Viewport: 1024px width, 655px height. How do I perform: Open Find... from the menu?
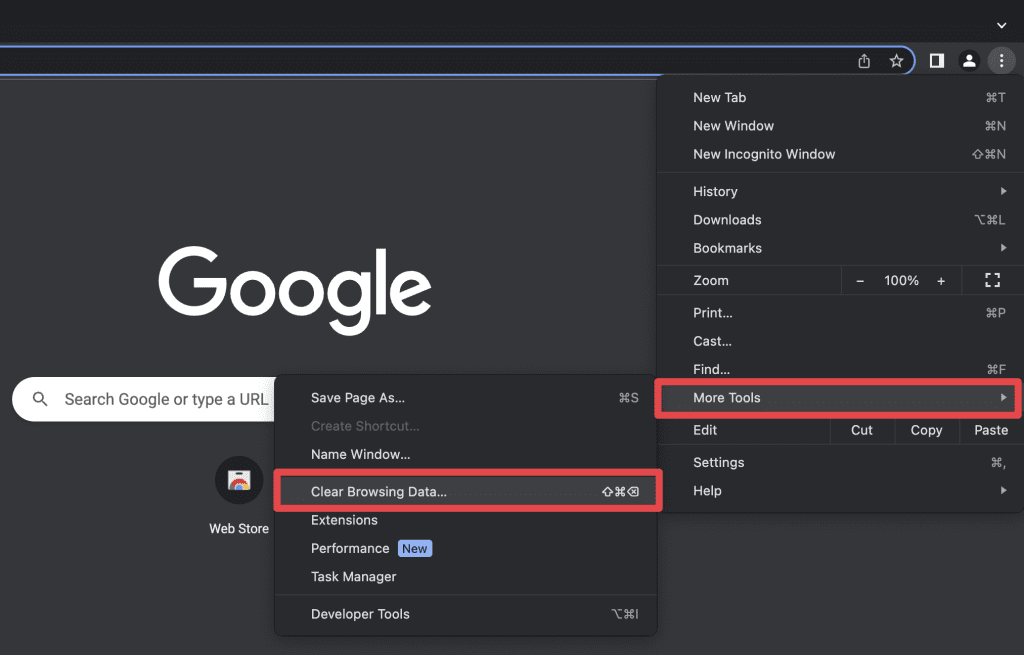click(840, 369)
